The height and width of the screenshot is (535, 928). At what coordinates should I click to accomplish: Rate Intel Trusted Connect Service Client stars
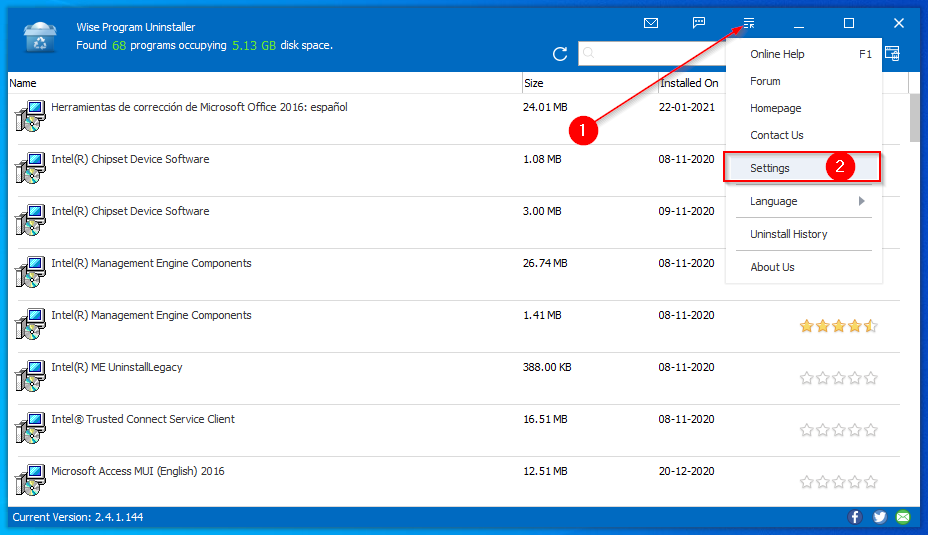click(838, 430)
